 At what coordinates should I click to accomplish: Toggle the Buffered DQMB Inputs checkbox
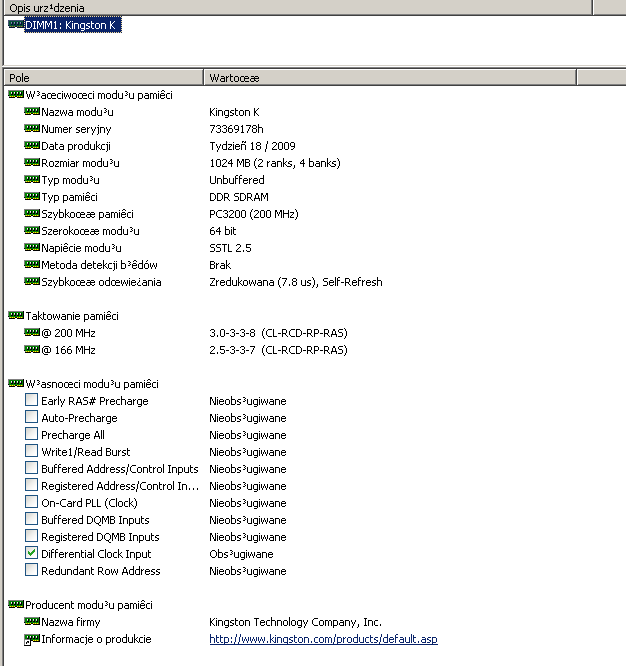31,519
